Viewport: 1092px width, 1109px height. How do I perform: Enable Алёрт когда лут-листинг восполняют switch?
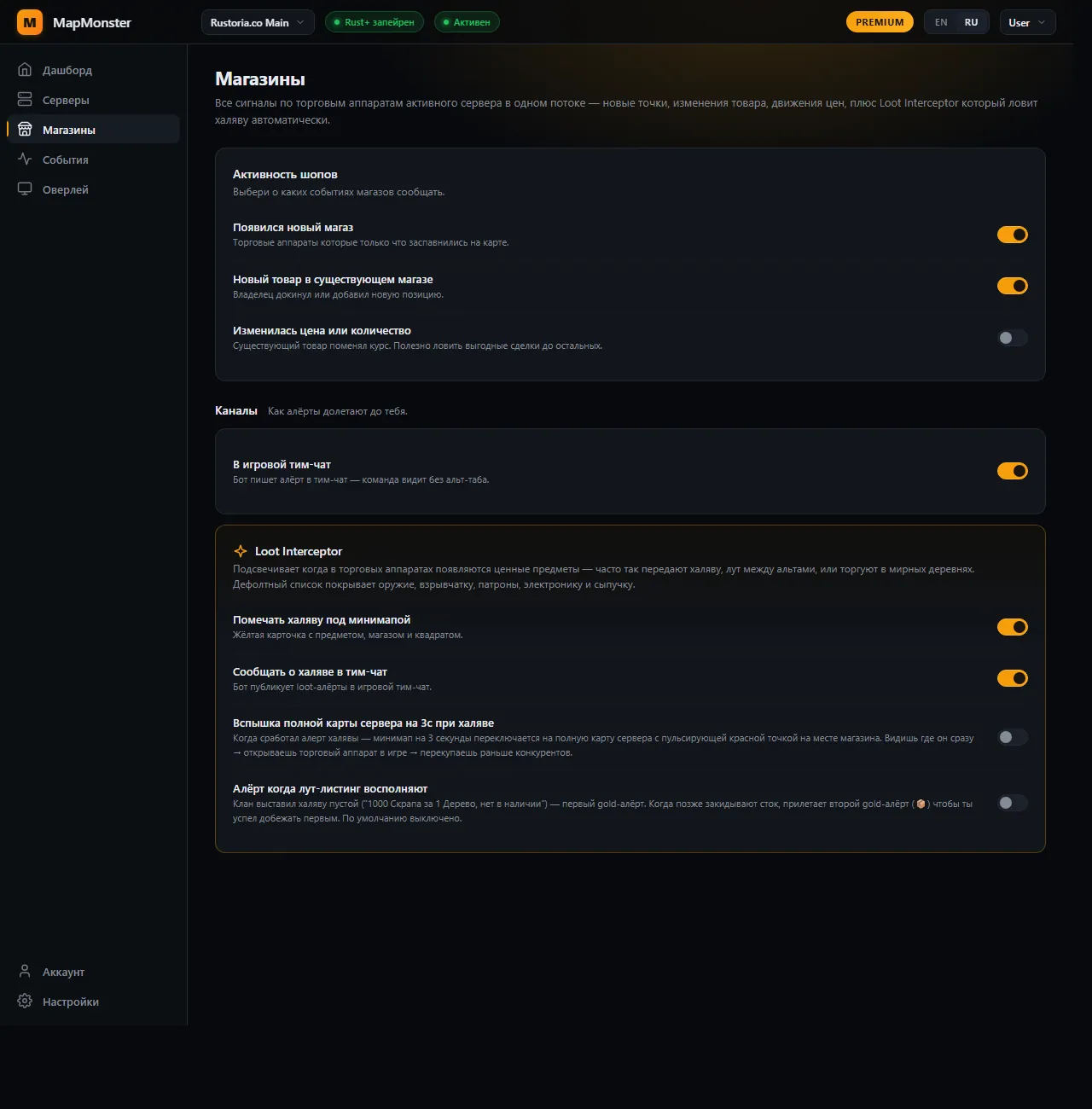click(x=1013, y=803)
